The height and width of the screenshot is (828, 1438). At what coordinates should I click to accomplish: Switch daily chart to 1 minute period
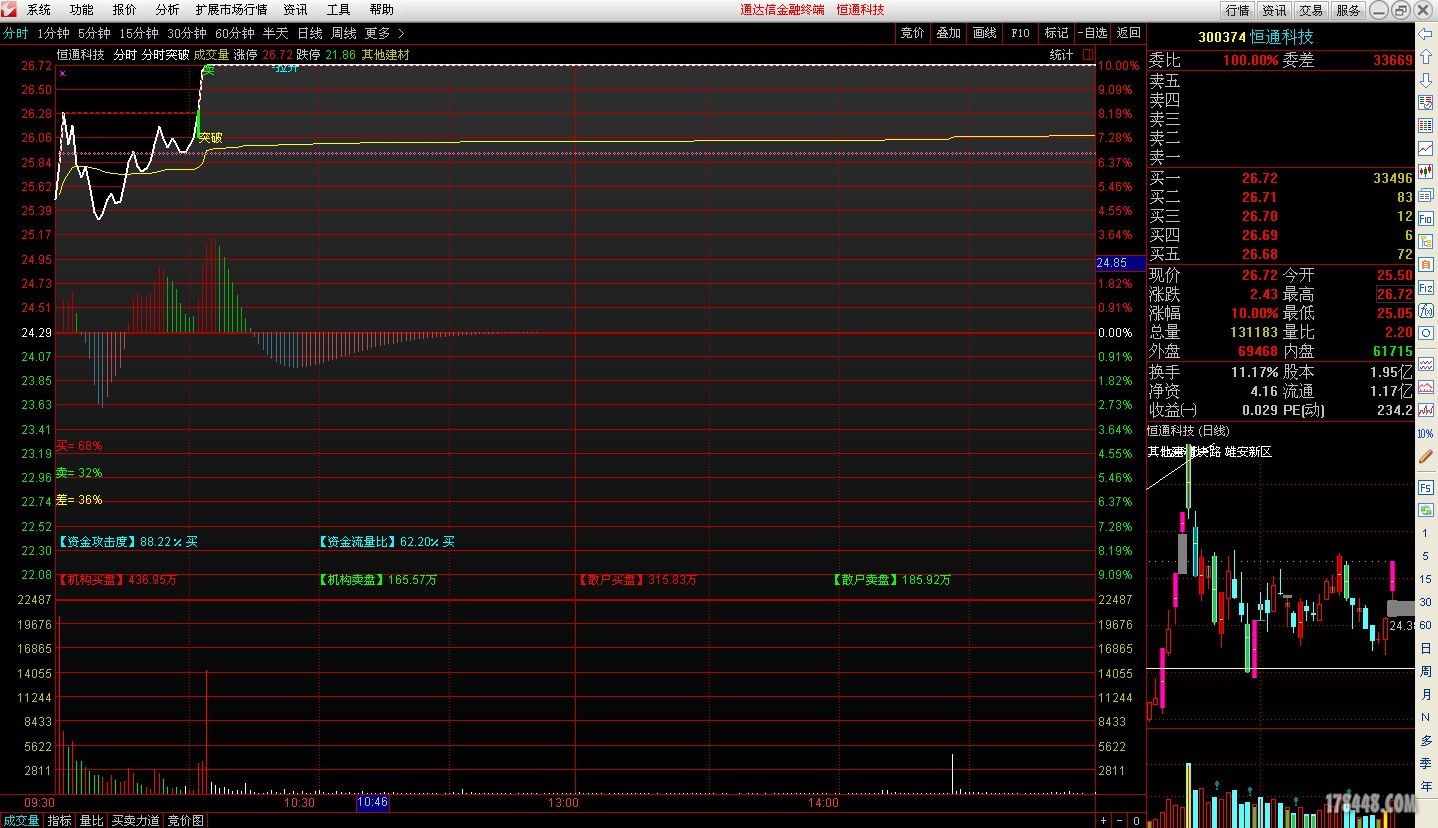click(x=1425, y=533)
